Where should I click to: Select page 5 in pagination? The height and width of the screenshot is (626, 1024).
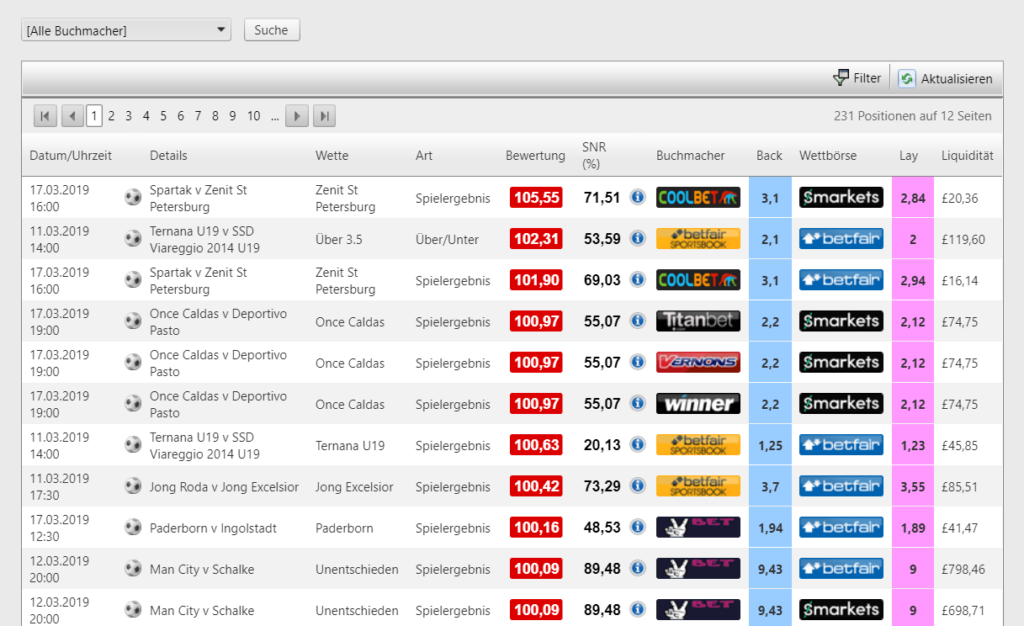click(163, 116)
